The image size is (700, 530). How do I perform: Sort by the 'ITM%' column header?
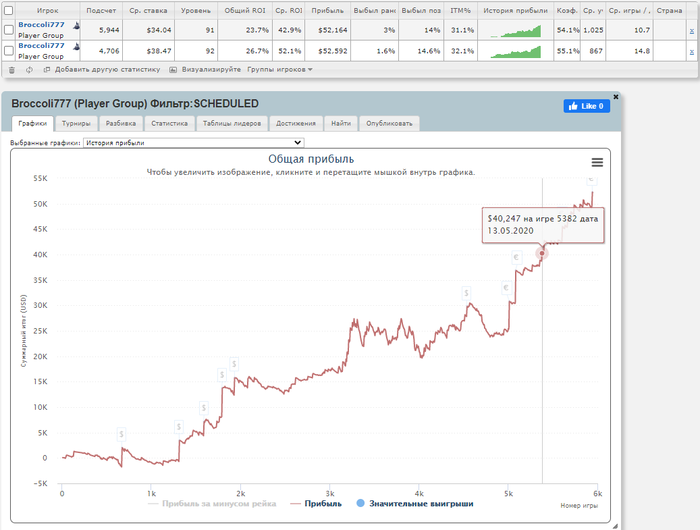coord(460,10)
